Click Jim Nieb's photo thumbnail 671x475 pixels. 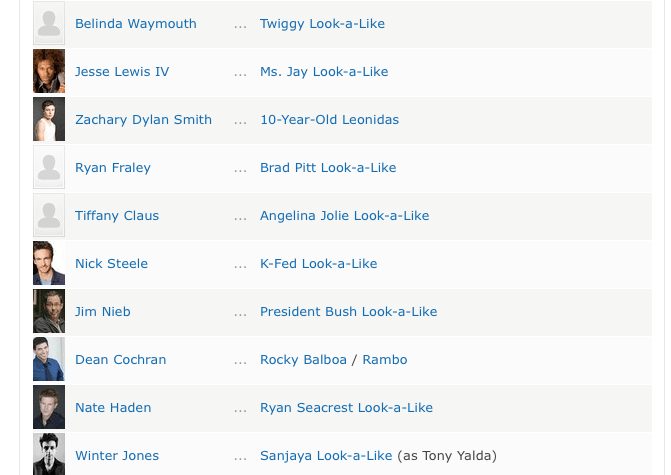click(49, 311)
